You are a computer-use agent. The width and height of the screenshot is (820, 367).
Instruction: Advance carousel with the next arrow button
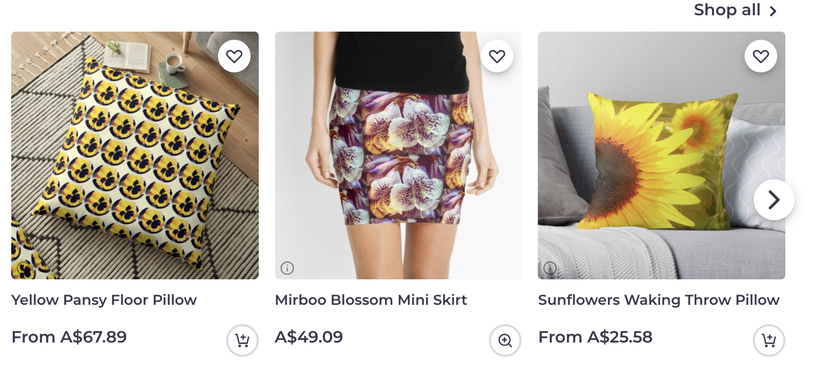(x=774, y=200)
